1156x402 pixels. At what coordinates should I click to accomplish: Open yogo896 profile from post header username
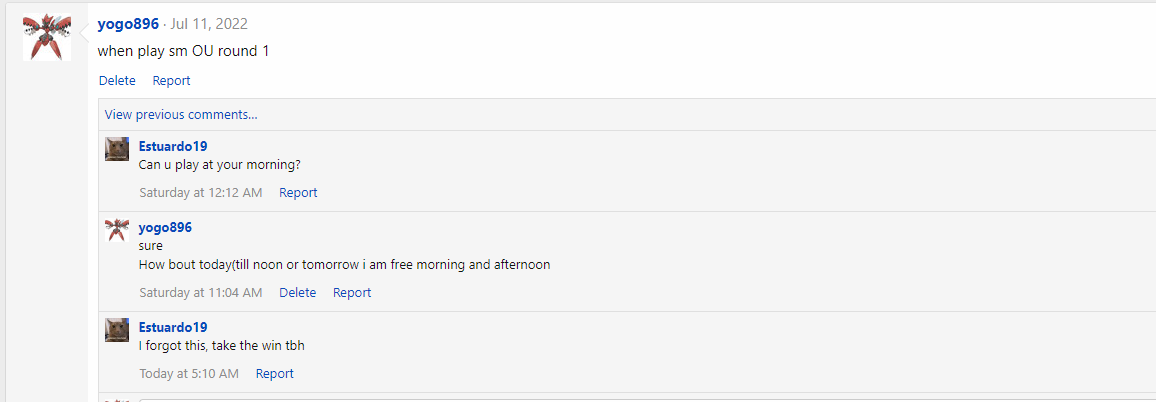click(x=128, y=24)
